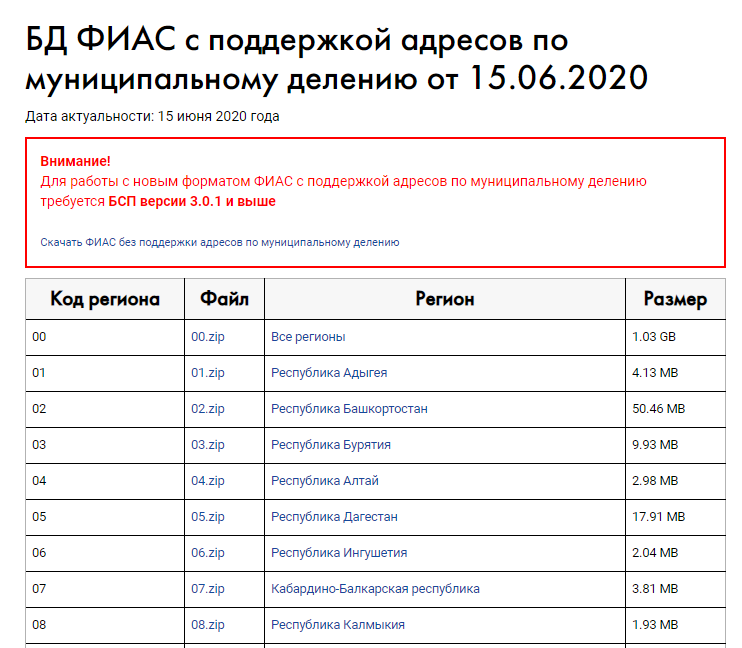
Task: Download the 01.zip file
Action: pos(208,373)
